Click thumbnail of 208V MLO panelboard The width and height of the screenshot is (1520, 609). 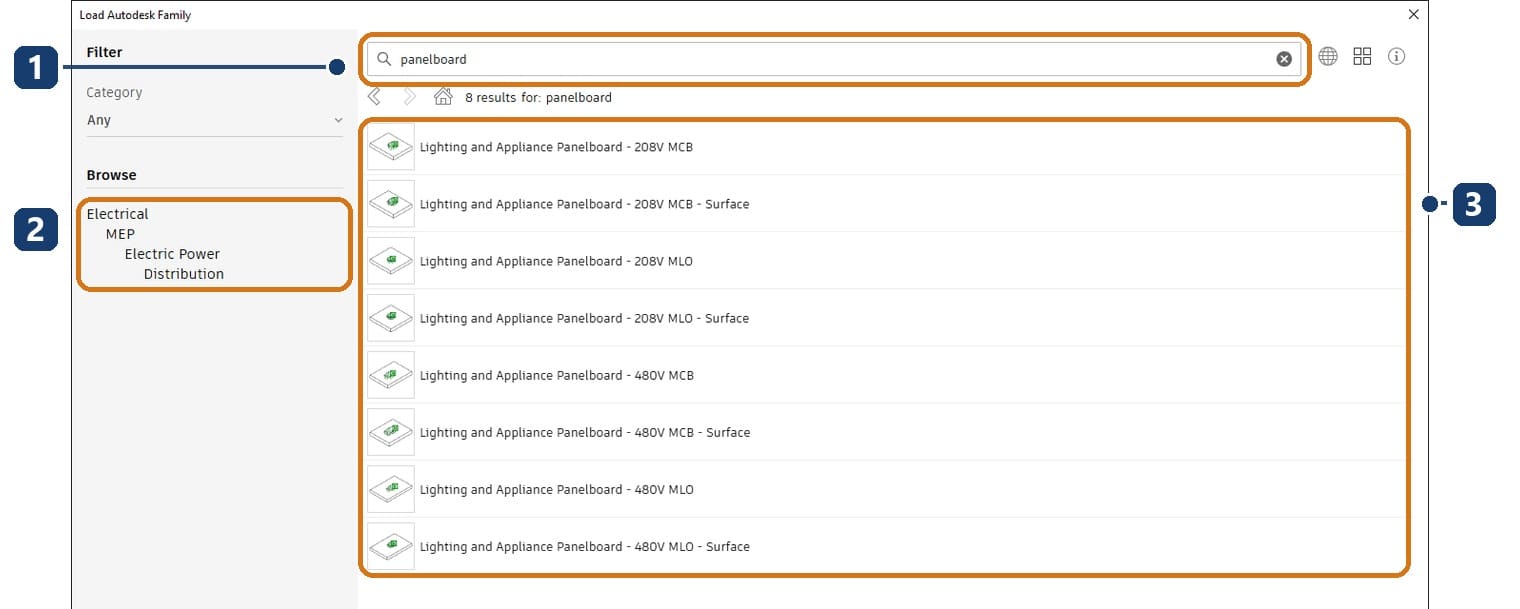coord(391,261)
